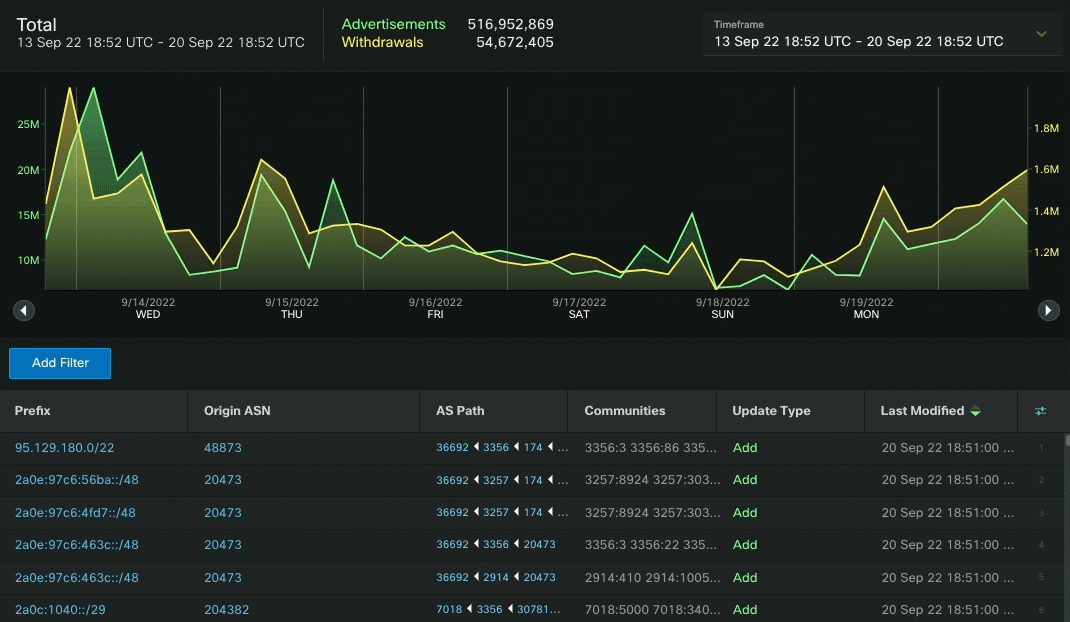Sort table by Prefix column header

click(33, 411)
